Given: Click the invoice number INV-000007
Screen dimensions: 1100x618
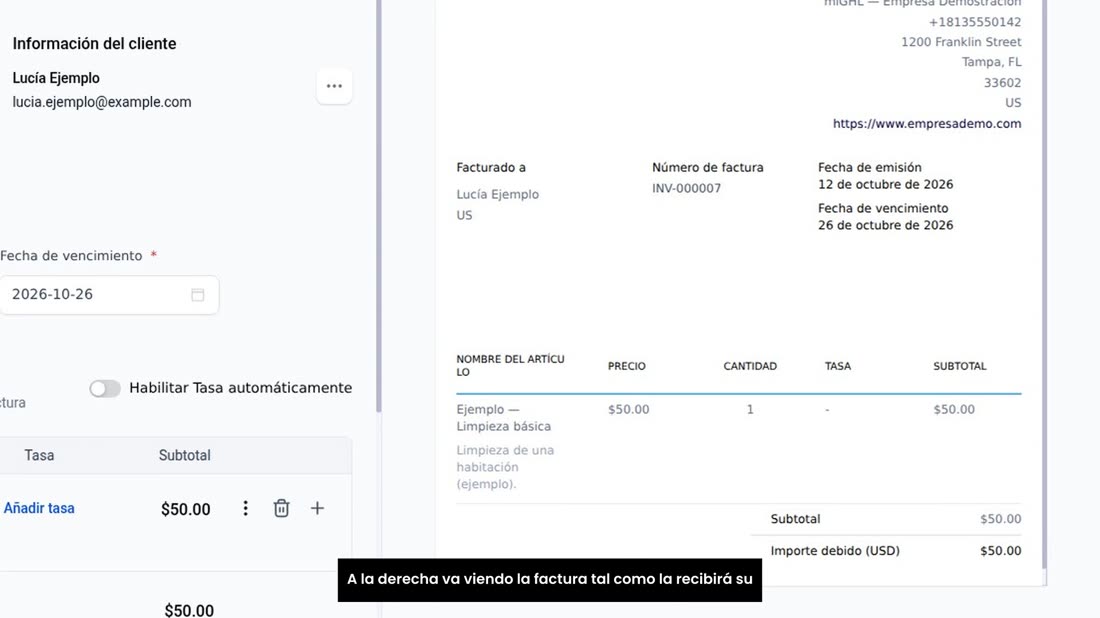Looking at the screenshot, I should pos(686,188).
